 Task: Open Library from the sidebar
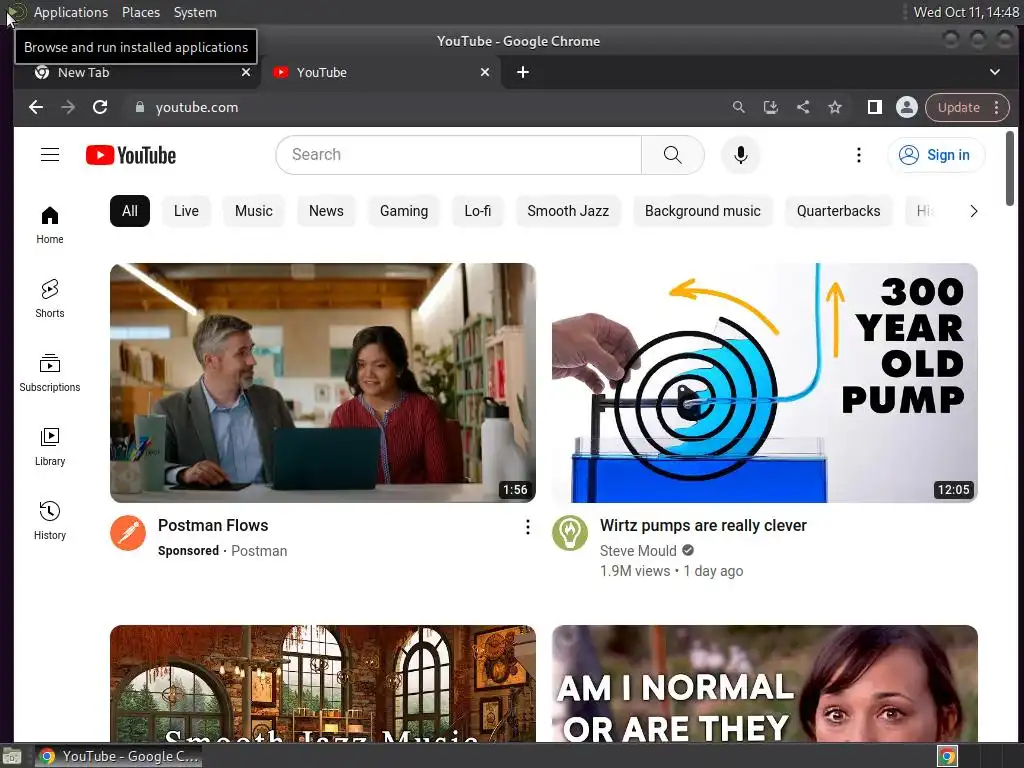click(50, 447)
